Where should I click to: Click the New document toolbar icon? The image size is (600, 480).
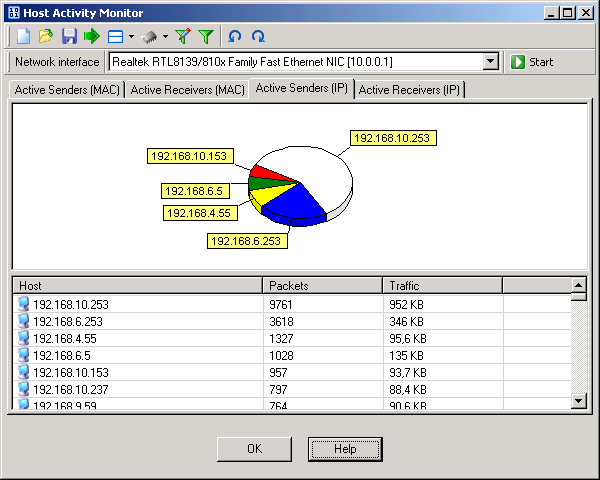(23, 37)
